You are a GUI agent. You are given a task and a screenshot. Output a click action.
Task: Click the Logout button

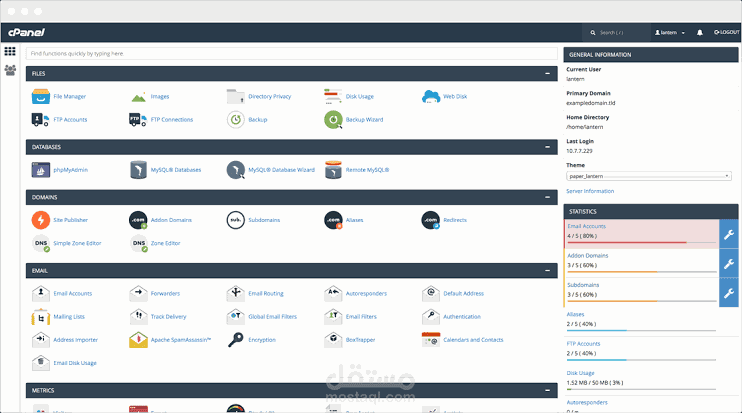tap(726, 32)
